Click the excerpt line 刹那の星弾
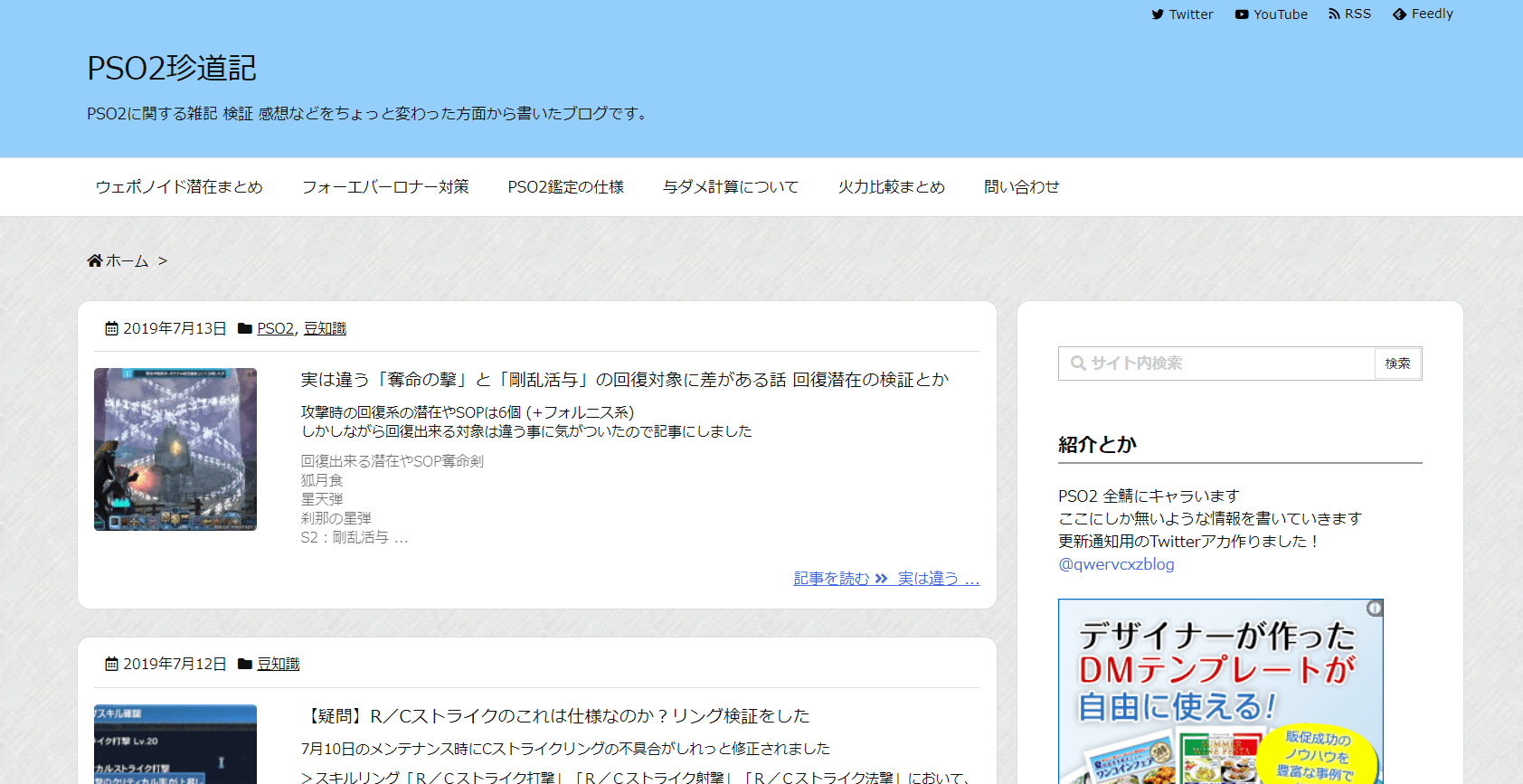Viewport: 1523px width, 784px height. click(x=336, y=518)
